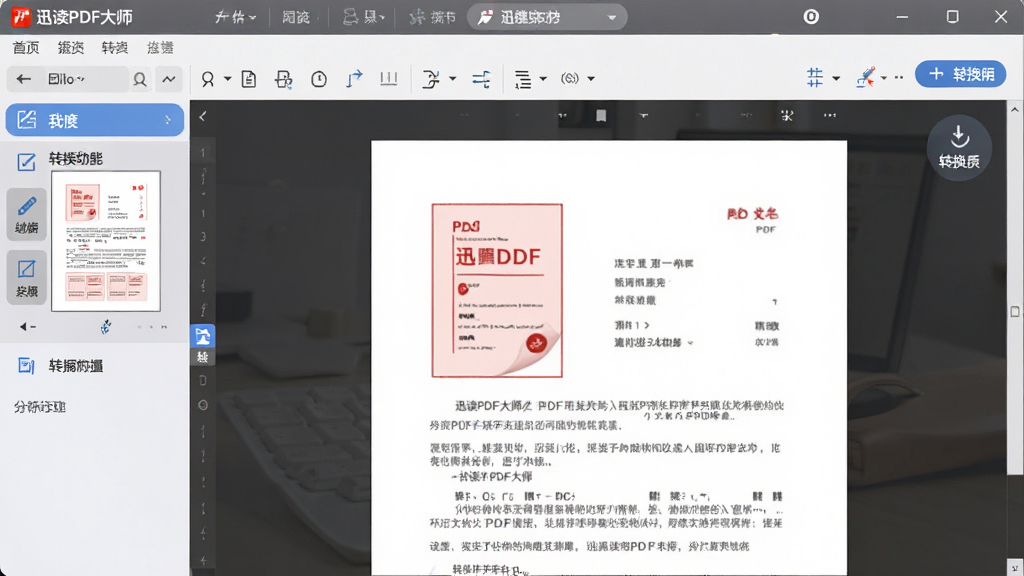Click the bookmark icon in document top bar

[601, 116]
